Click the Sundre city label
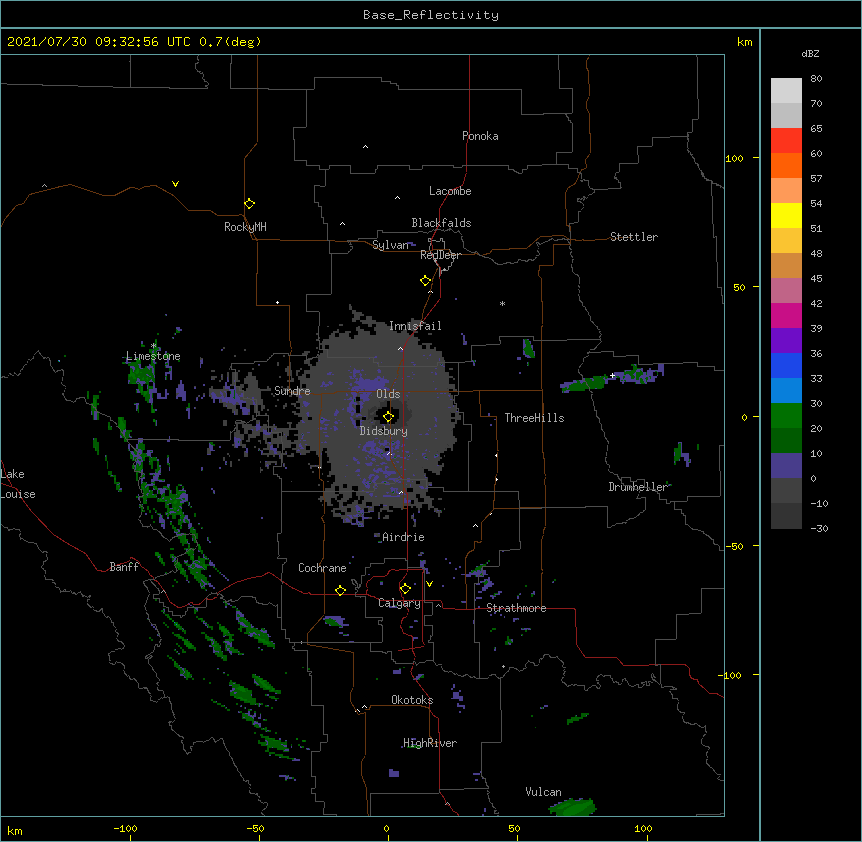 [x=292, y=391]
